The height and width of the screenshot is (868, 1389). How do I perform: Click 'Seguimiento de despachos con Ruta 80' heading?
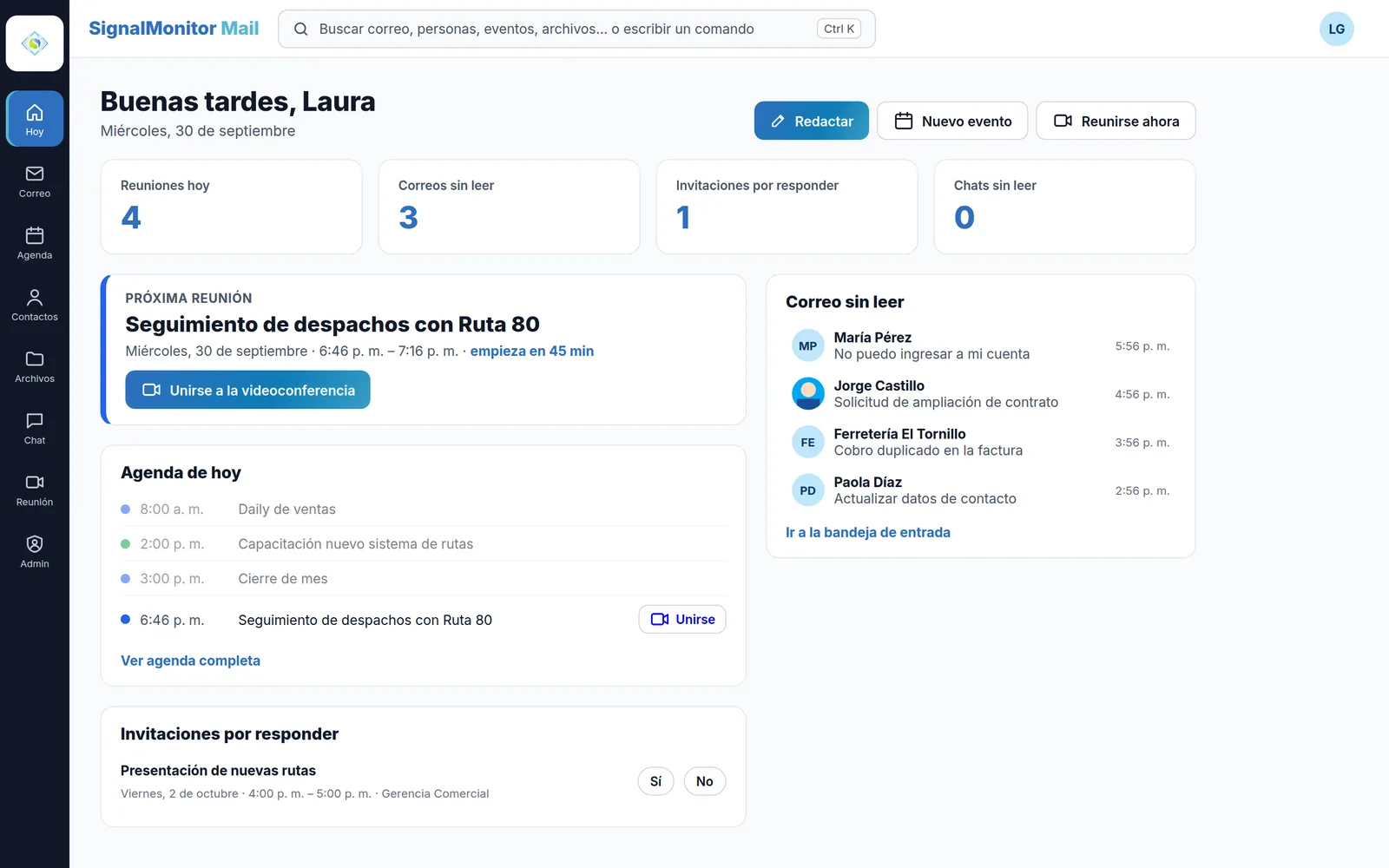[332, 325]
